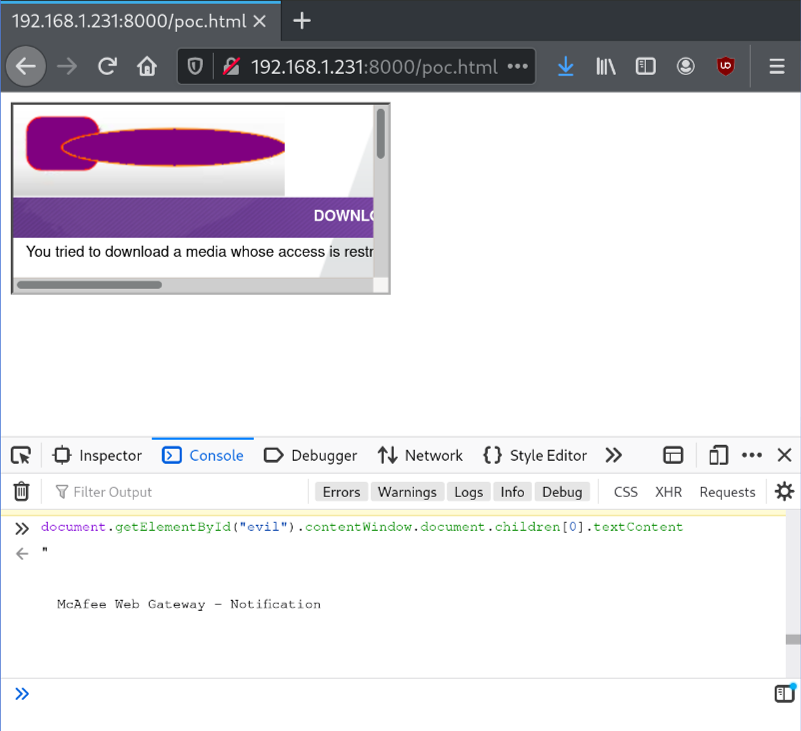Image resolution: width=801 pixels, height=731 pixels.
Task: Click the browser Back button
Action: pyautogui.click(x=26, y=67)
